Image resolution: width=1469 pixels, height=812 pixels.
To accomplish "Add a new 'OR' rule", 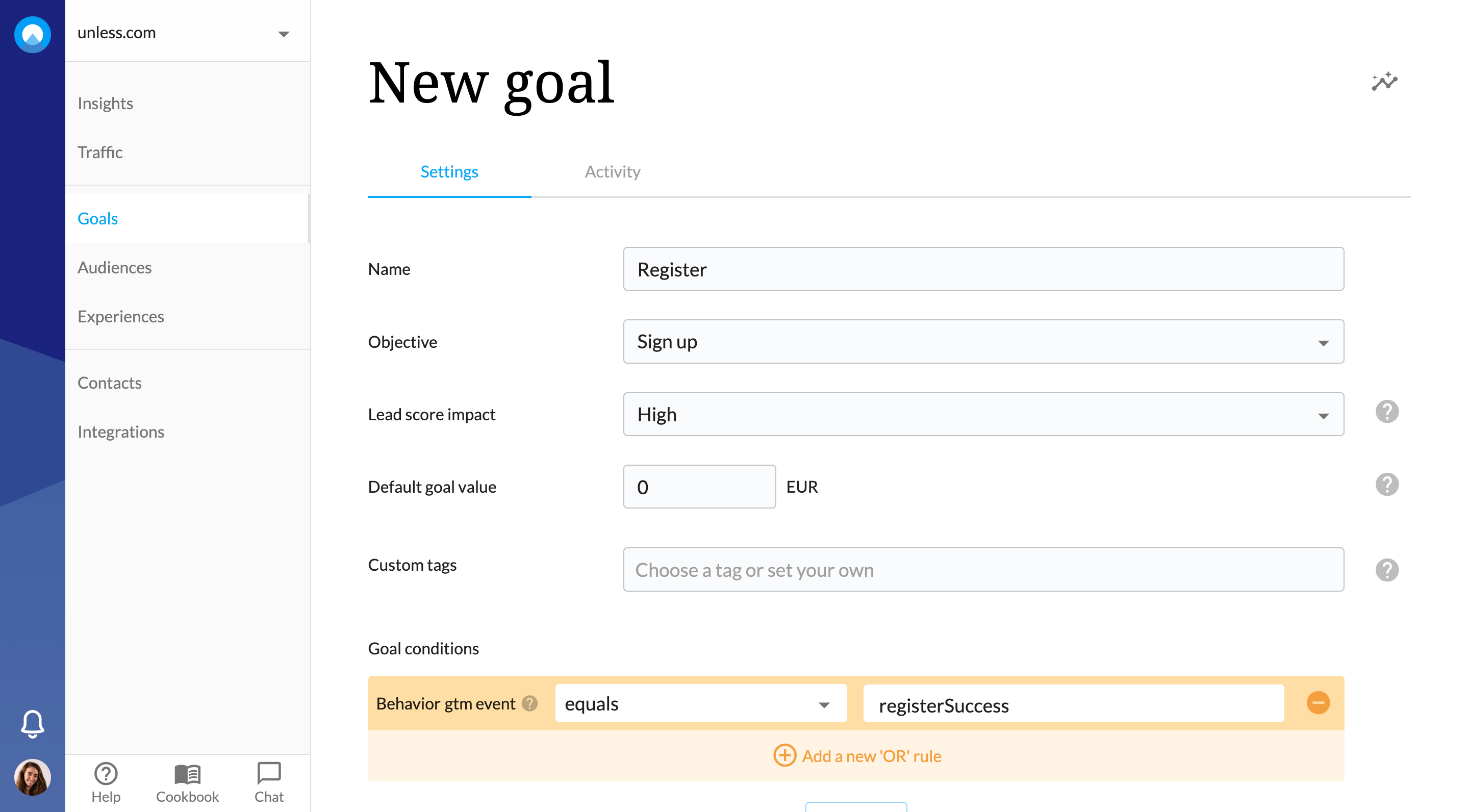I will coord(857,756).
